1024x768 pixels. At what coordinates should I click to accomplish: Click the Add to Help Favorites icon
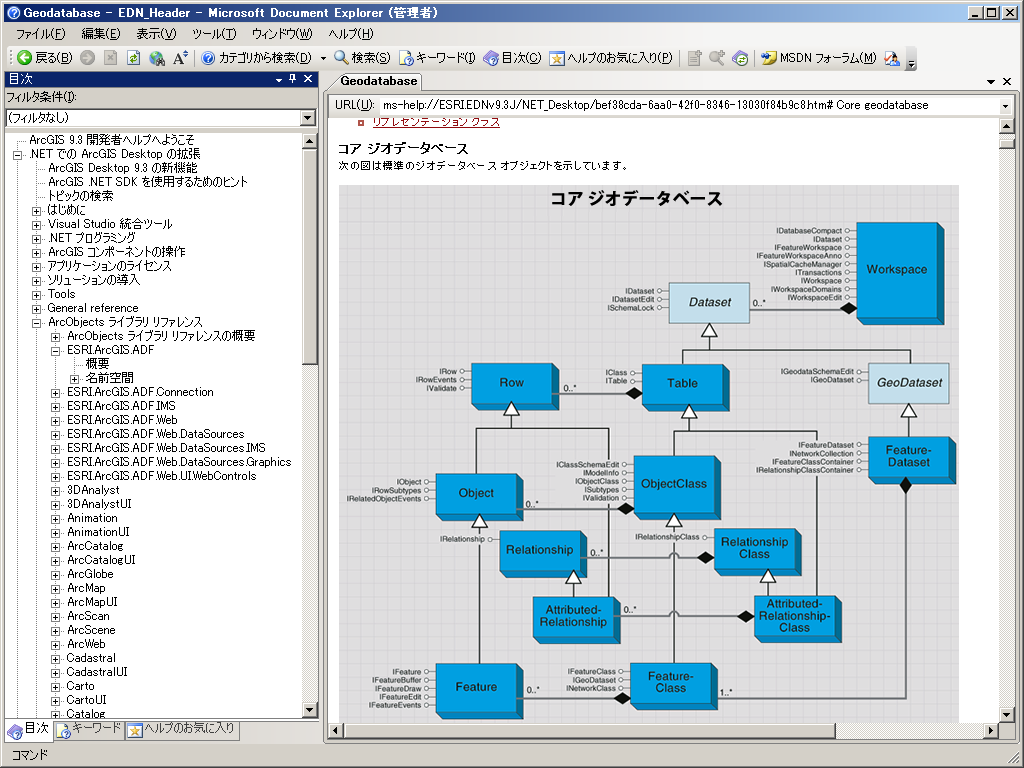pos(694,58)
